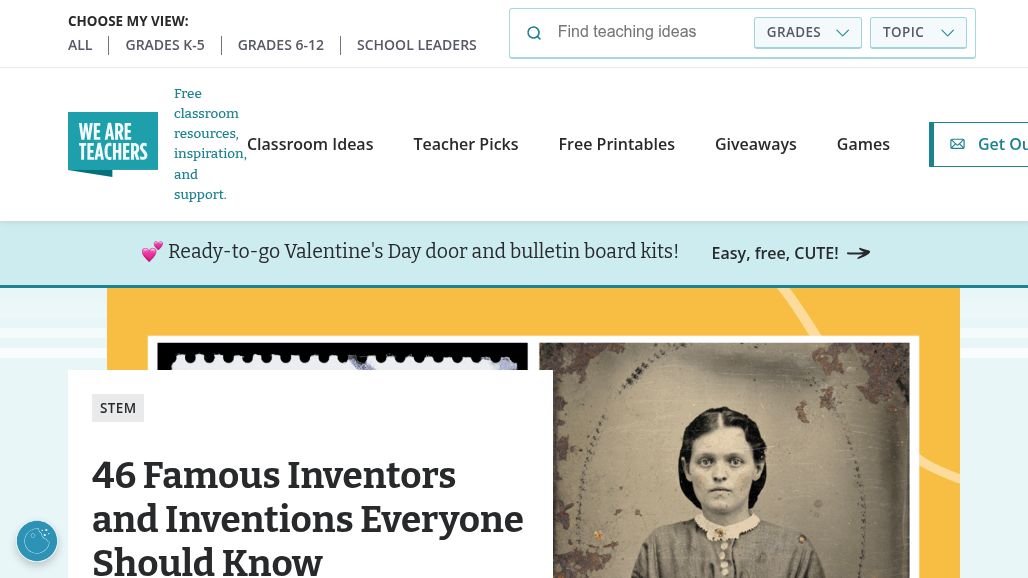Image resolution: width=1028 pixels, height=578 pixels.
Task: Open the Classroom Ideas menu
Action: coord(310,144)
